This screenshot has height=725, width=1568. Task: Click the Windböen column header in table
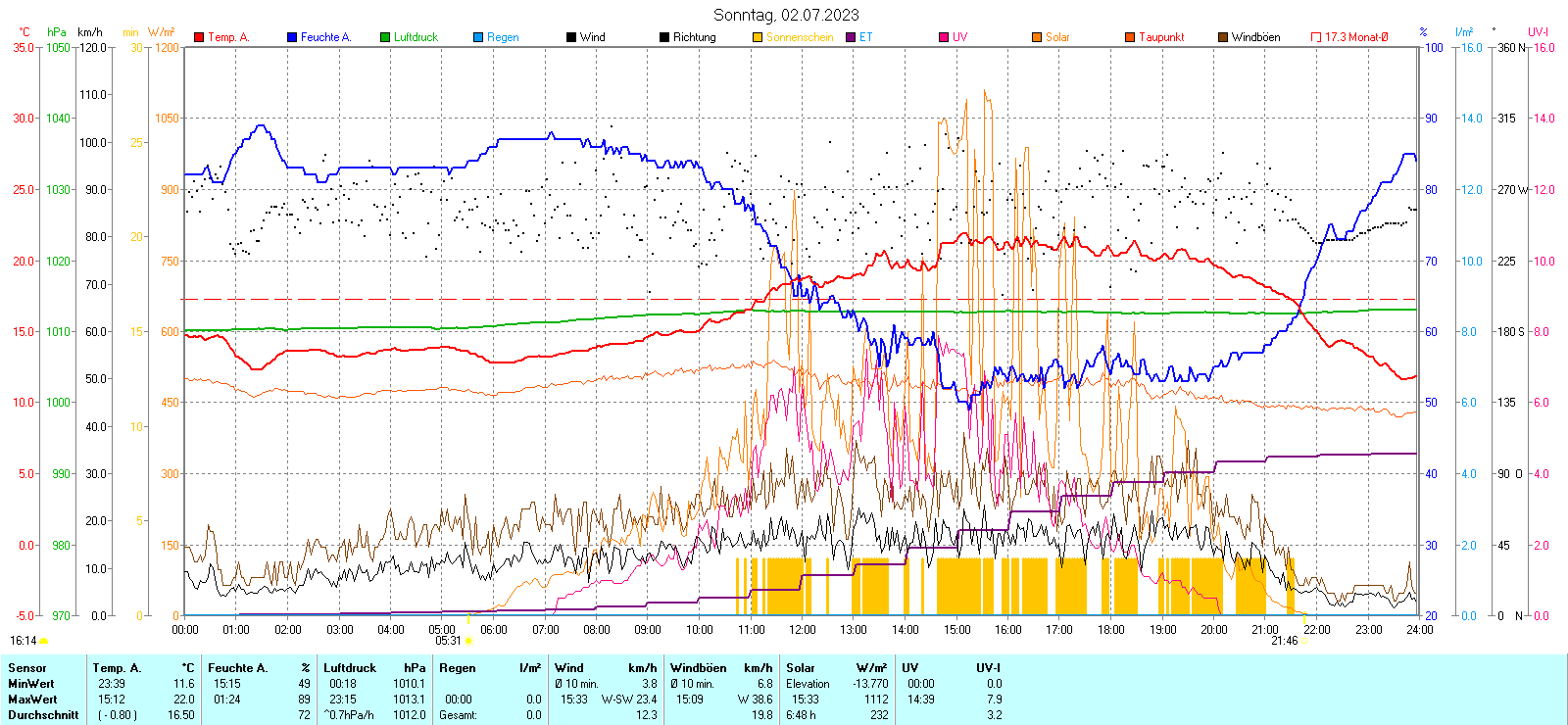coord(699,668)
